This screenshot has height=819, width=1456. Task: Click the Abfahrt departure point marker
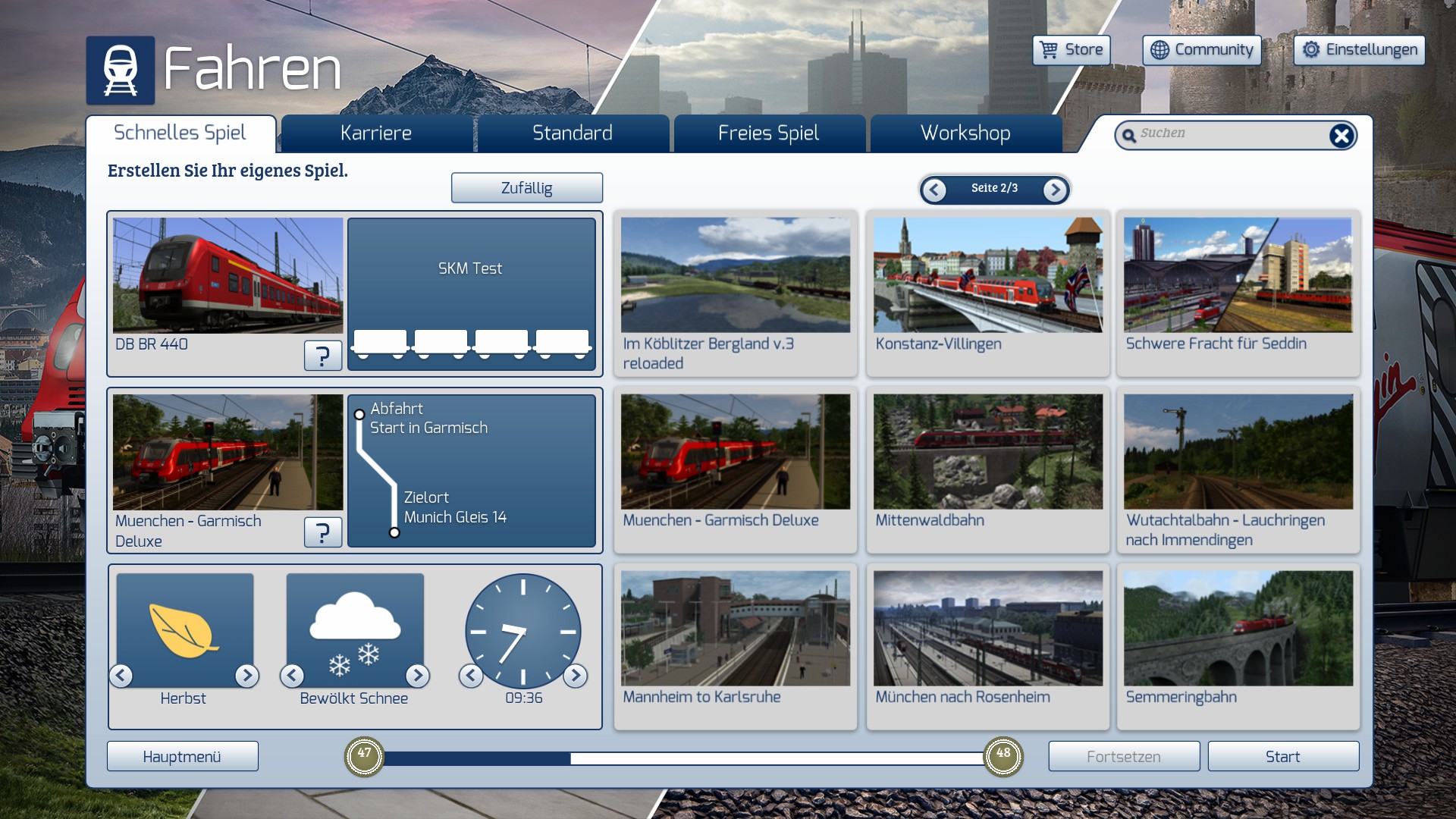pyautogui.click(x=359, y=414)
